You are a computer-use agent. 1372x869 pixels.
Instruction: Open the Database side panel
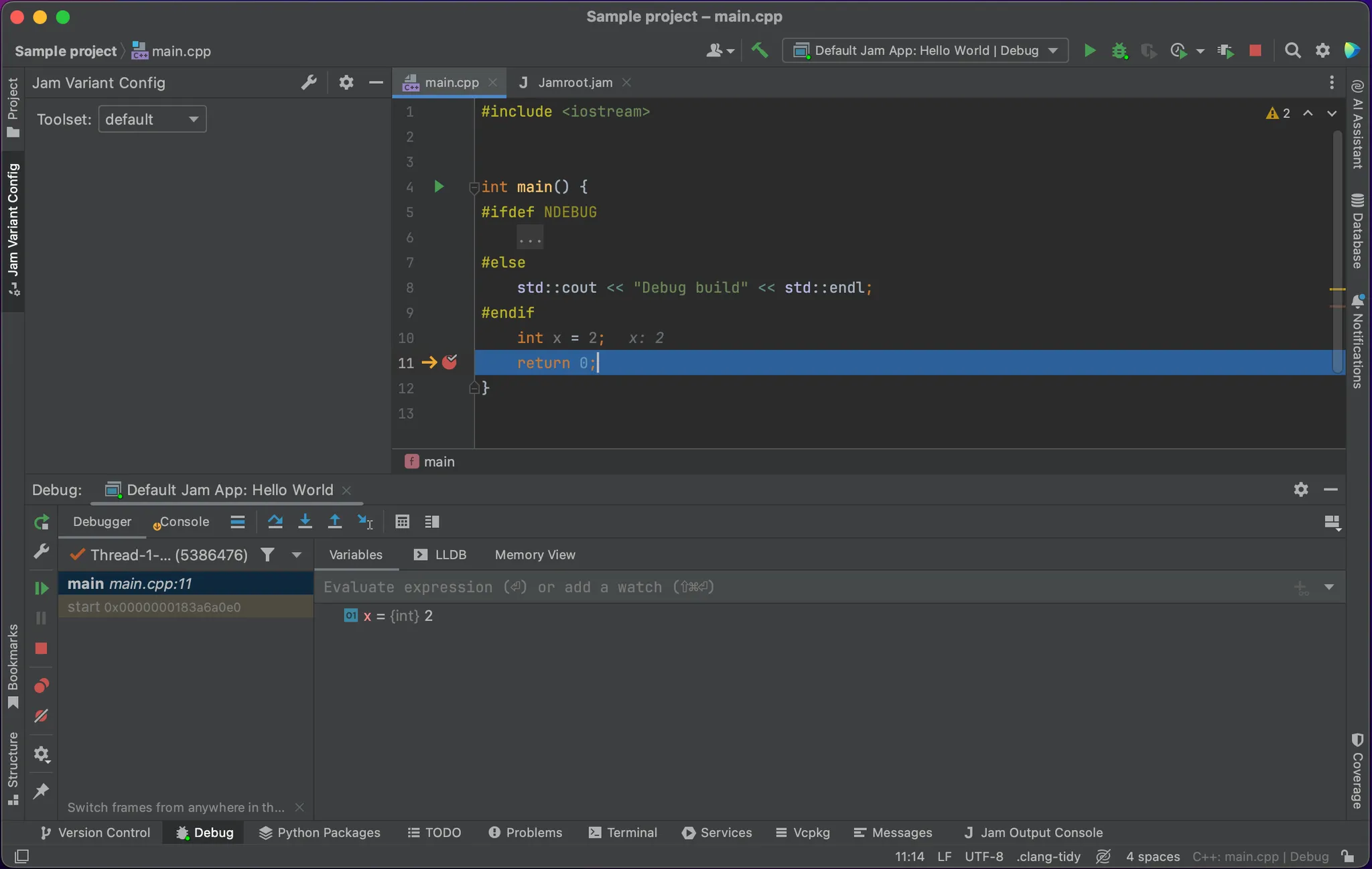click(1358, 230)
